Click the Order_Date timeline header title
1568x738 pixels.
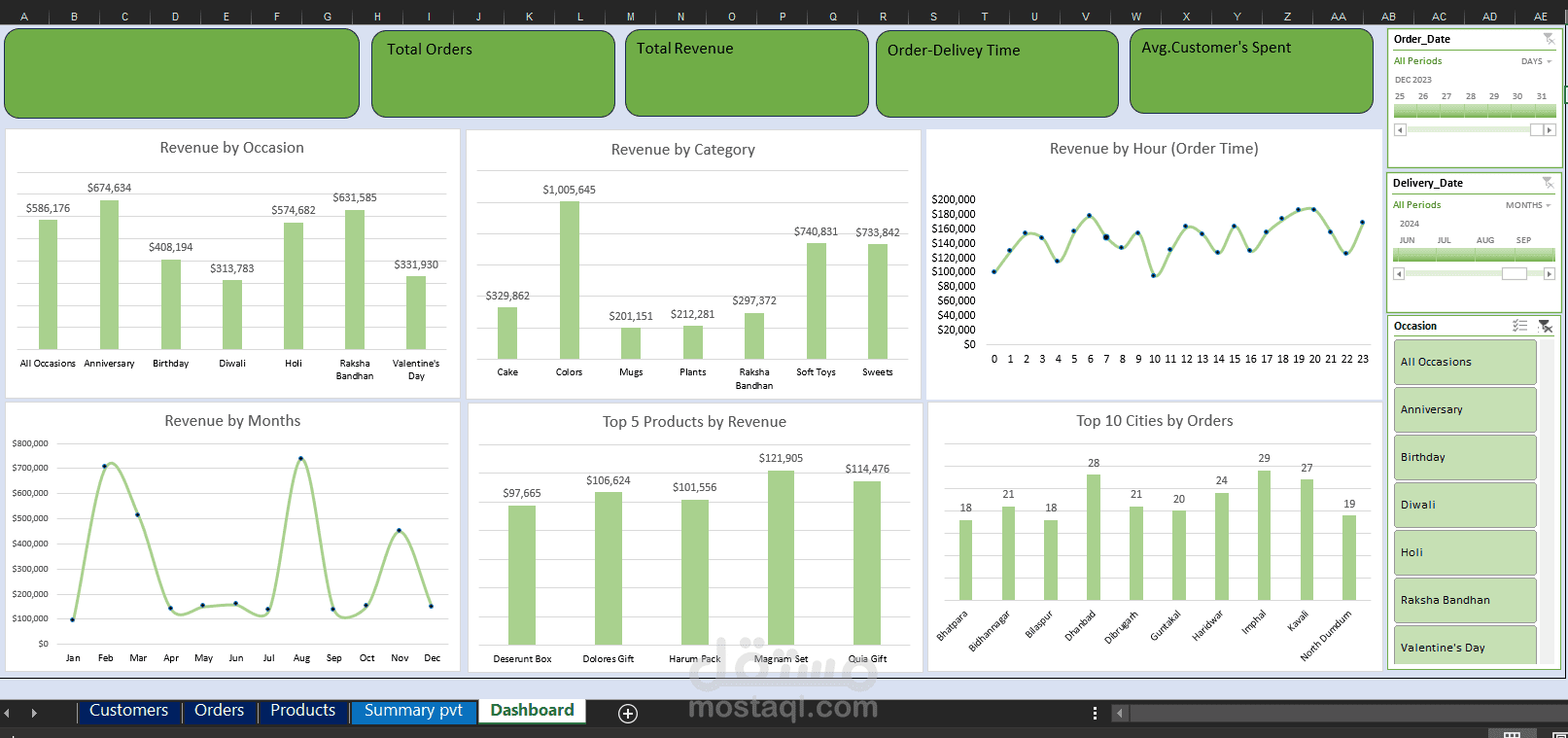[1422, 39]
